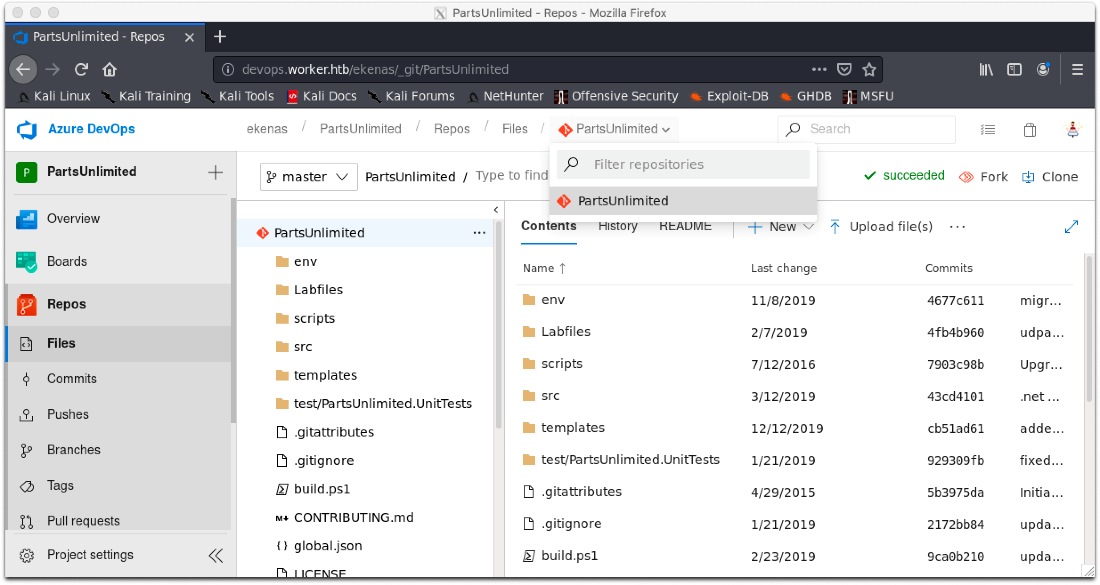Open the page actions three-dot menu in the URL bar
The height and width of the screenshot is (585, 1100).
coord(819,69)
